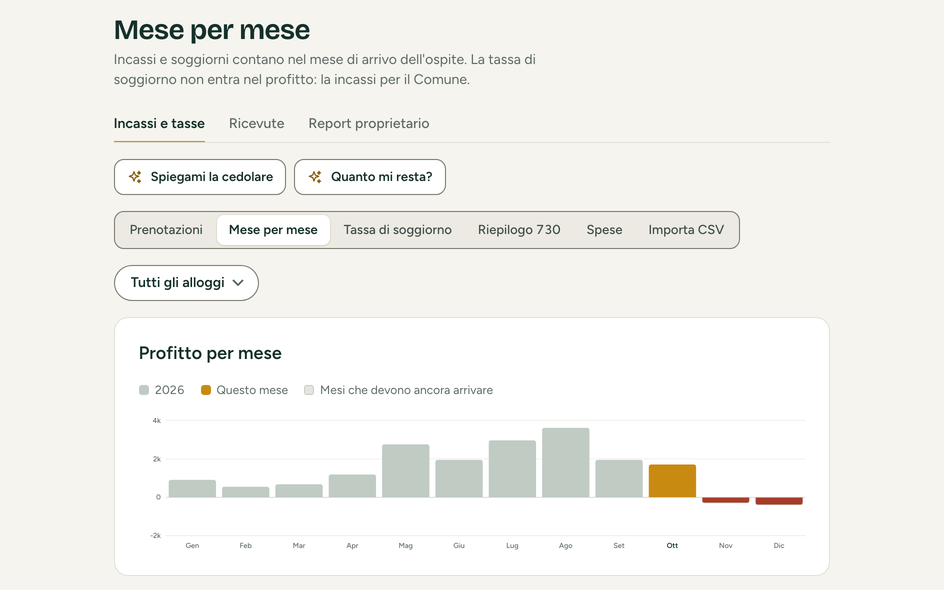Click the Ott axis label

coord(672,545)
